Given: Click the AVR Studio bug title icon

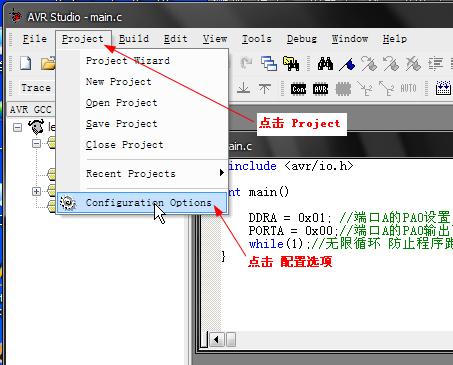Looking at the screenshot, I should click(15, 16).
